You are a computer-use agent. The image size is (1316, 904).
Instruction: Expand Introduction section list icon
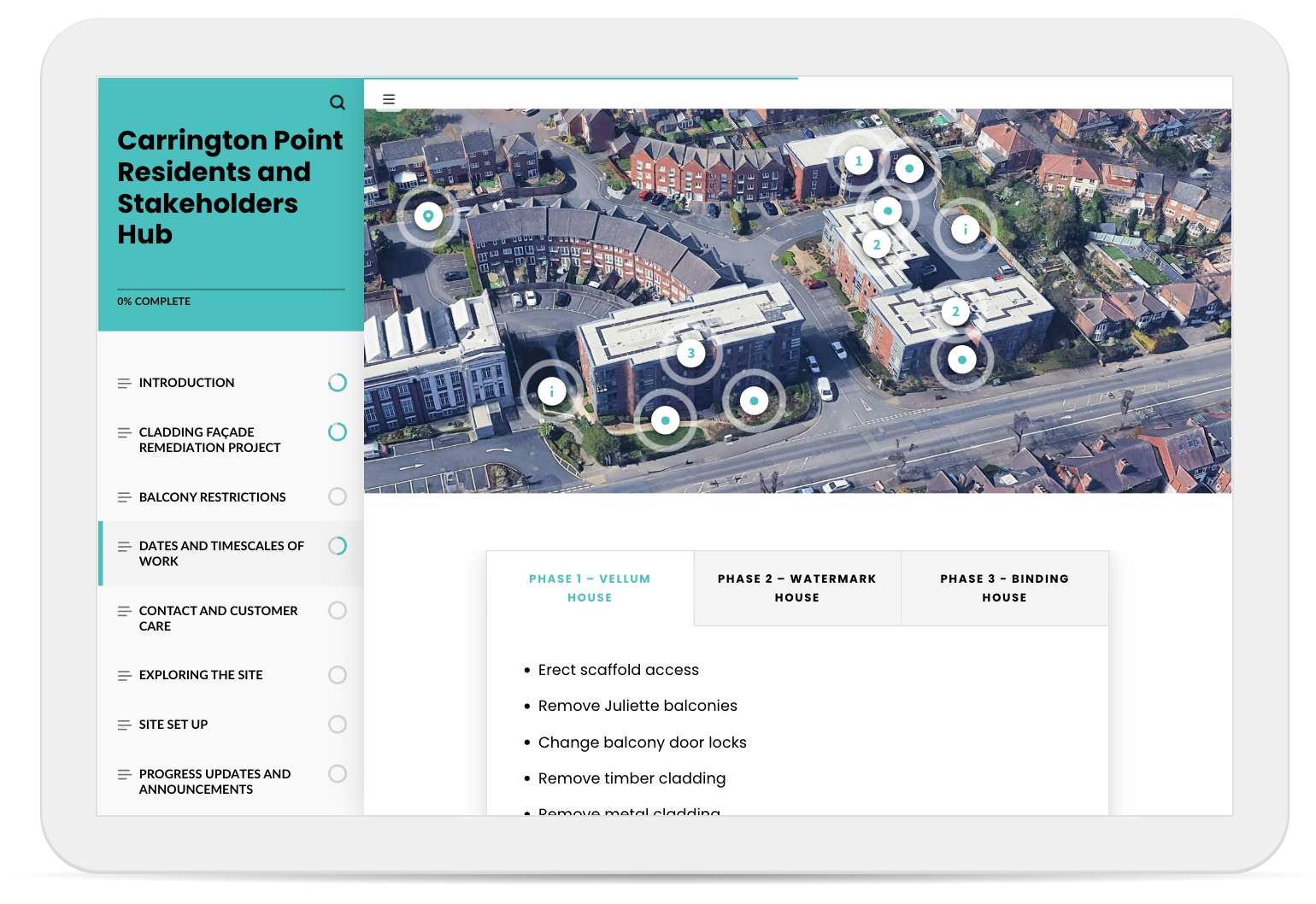click(125, 384)
